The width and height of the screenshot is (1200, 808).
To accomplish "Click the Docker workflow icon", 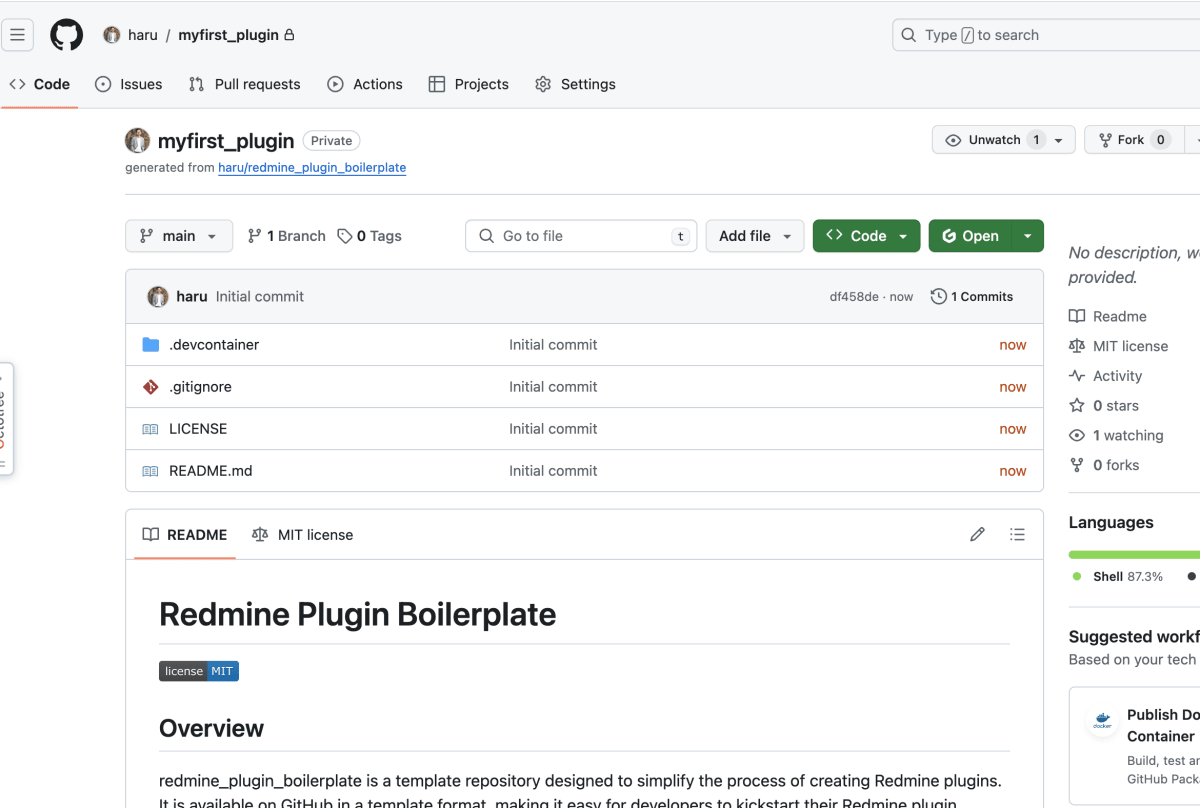I will click(x=1102, y=722).
